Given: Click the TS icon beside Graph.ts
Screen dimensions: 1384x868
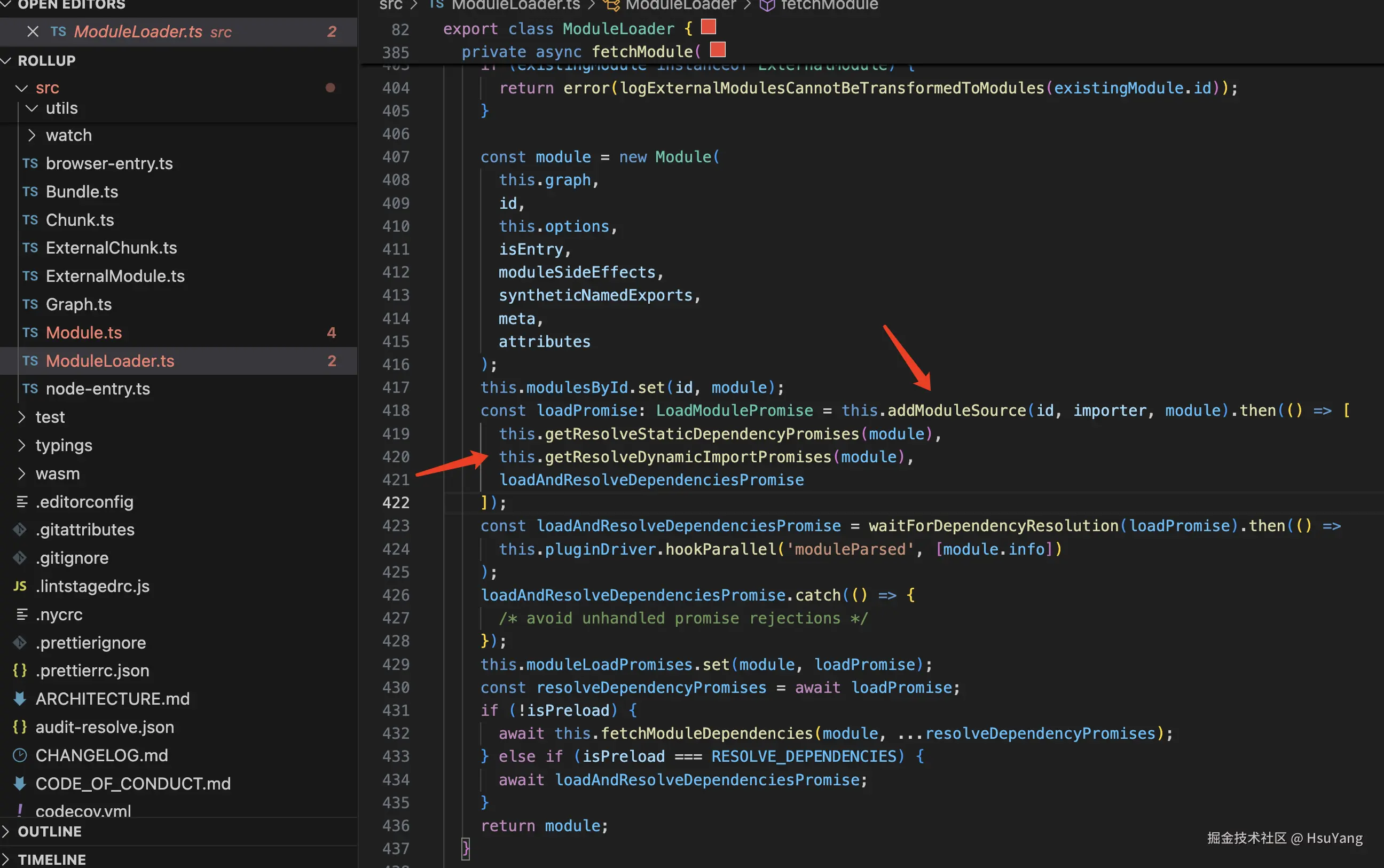Looking at the screenshot, I should click(x=30, y=304).
